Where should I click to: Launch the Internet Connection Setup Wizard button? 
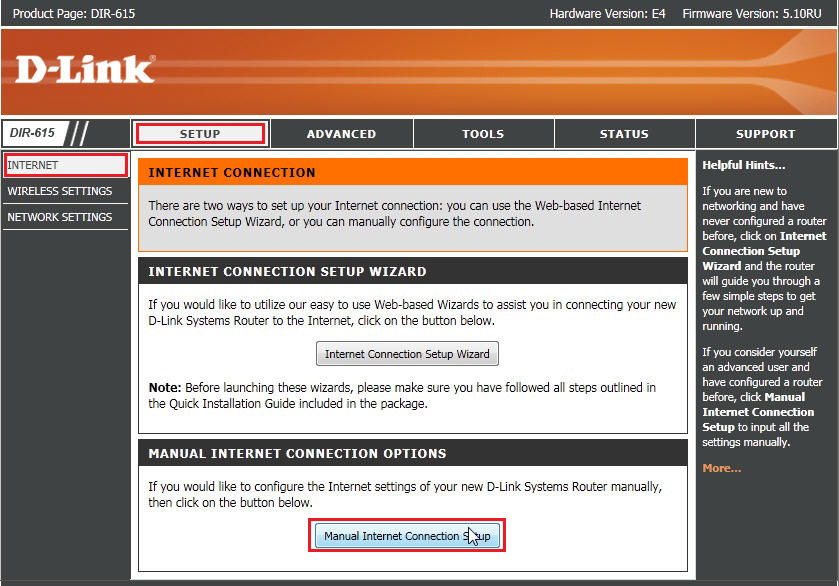(407, 354)
